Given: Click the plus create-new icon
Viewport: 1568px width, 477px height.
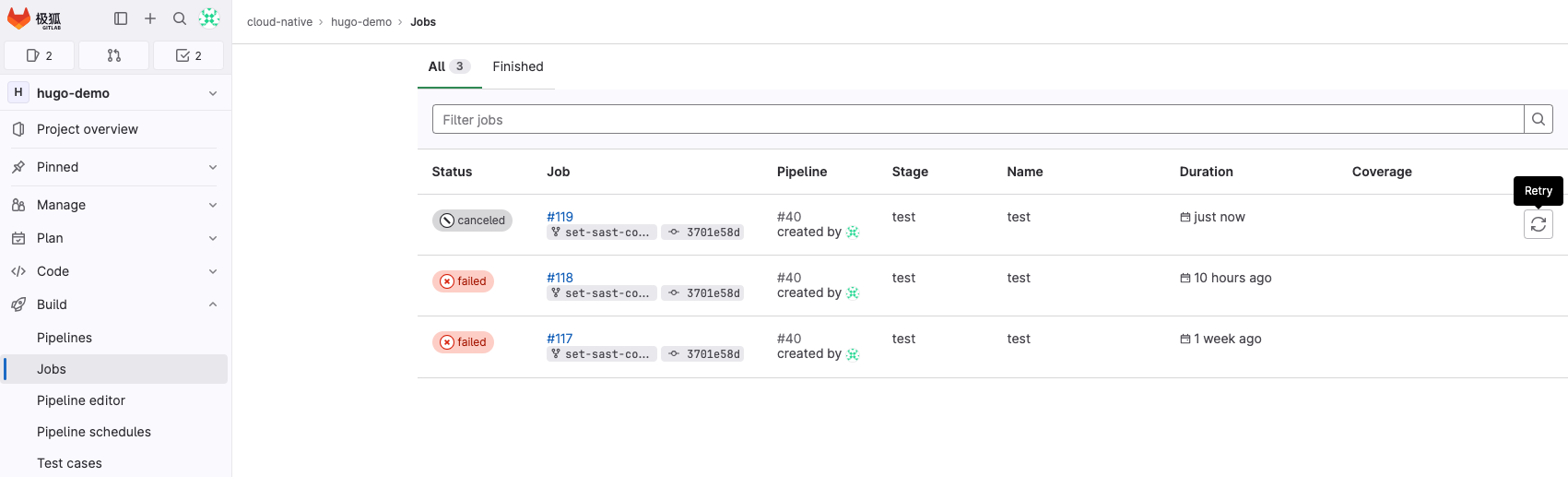Looking at the screenshot, I should point(150,18).
